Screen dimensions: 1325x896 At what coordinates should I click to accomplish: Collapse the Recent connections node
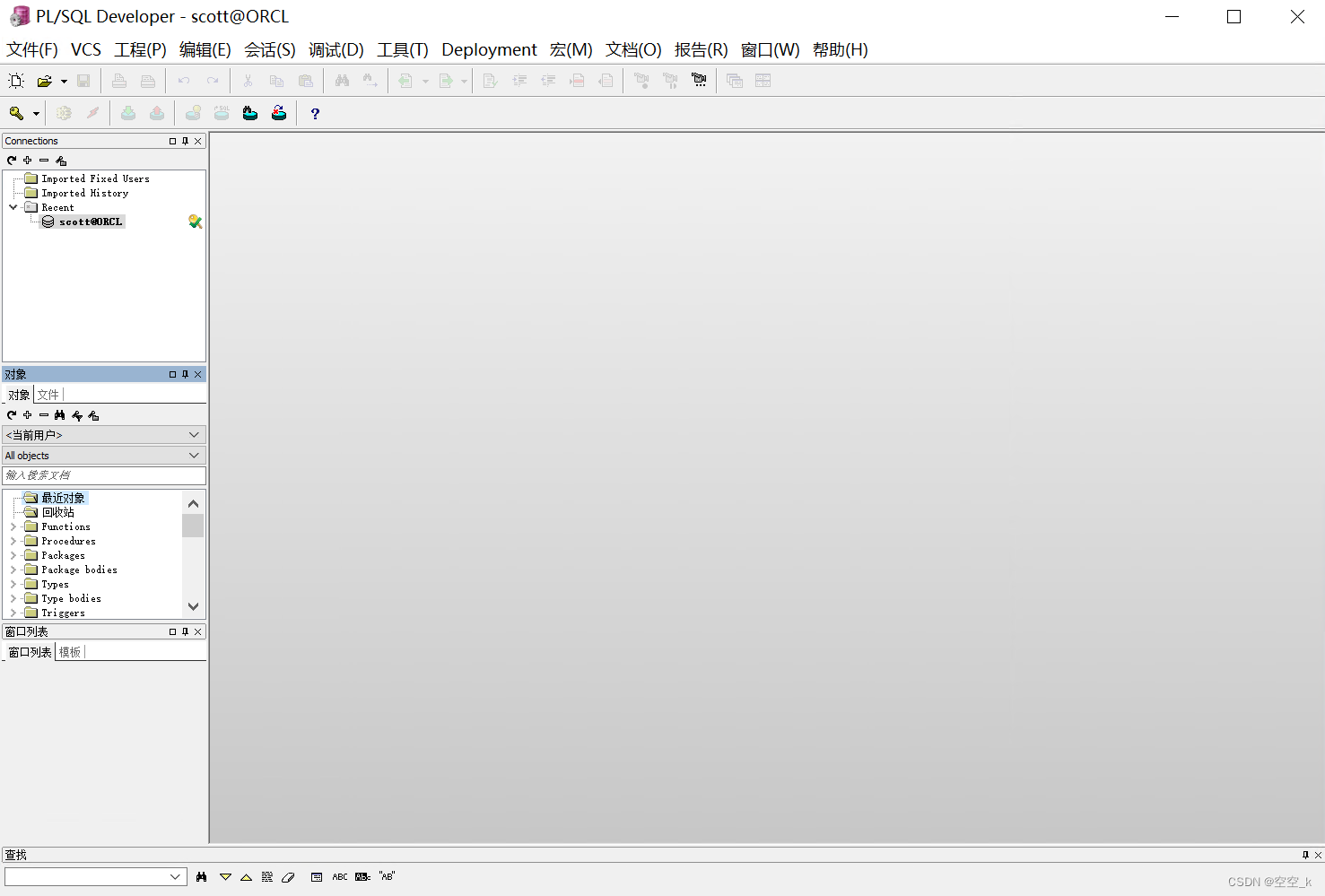[x=13, y=207]
